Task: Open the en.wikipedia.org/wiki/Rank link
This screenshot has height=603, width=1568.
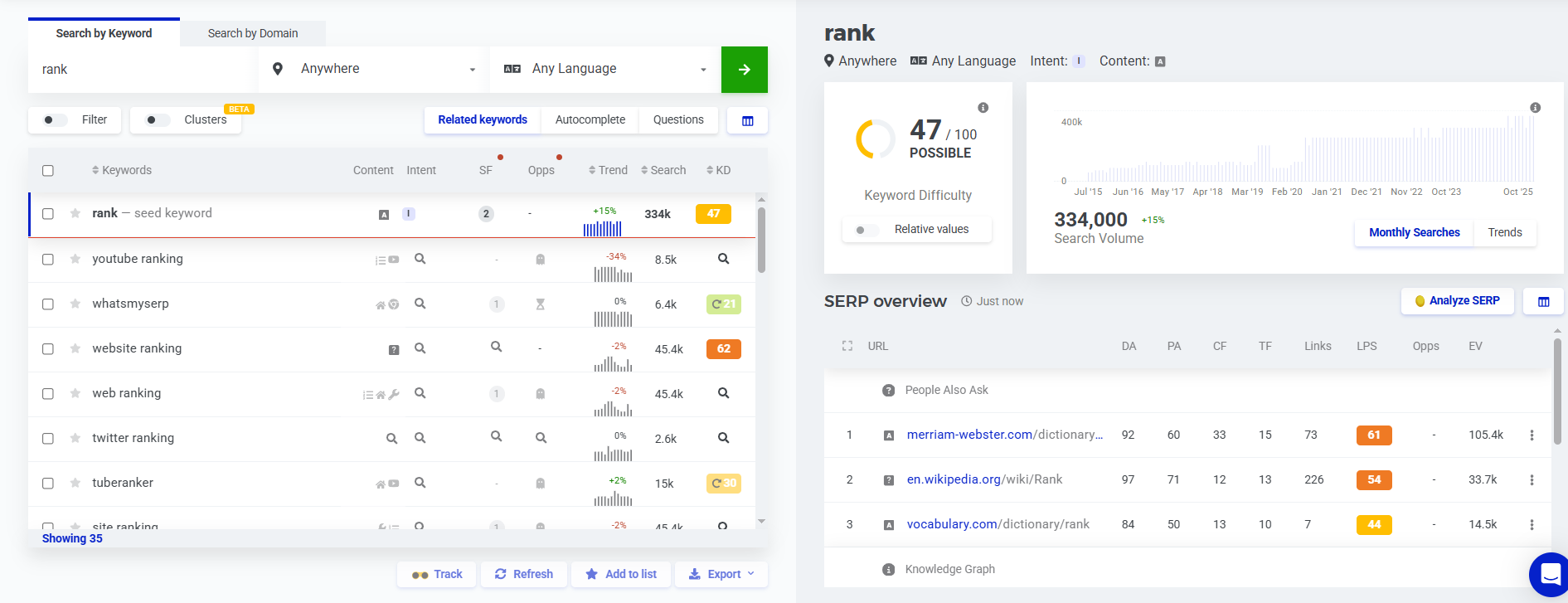Action: tap(984, 479)
